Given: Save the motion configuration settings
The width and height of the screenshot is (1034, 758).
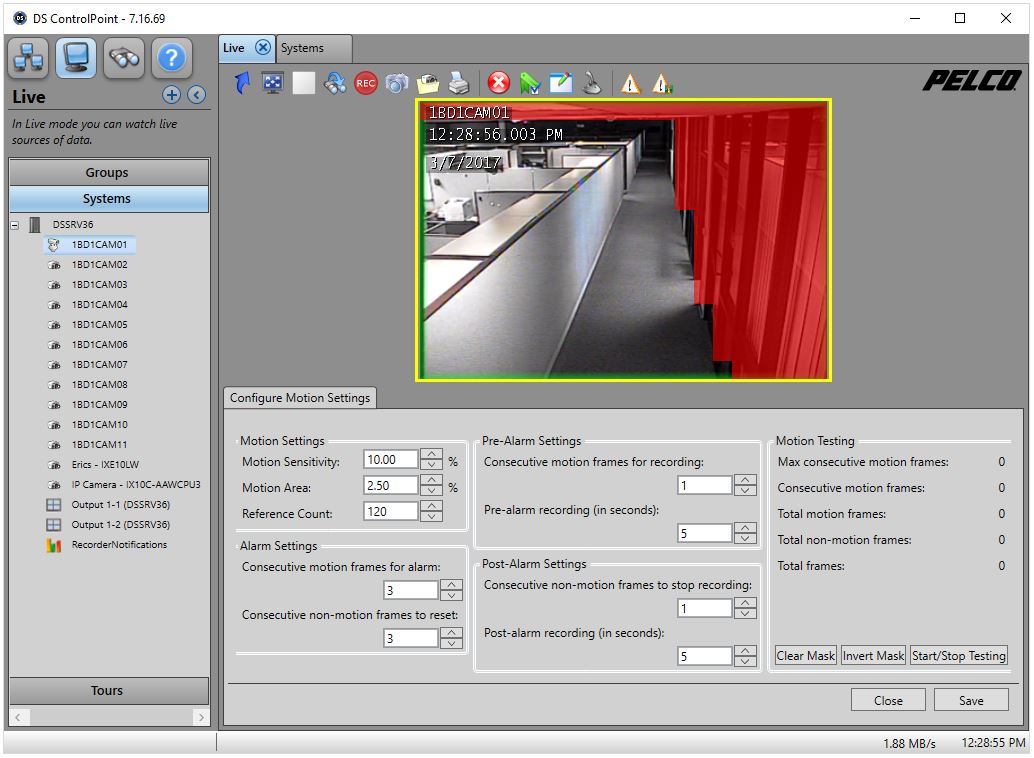Looking at the screenshot, I should [970, 700].
